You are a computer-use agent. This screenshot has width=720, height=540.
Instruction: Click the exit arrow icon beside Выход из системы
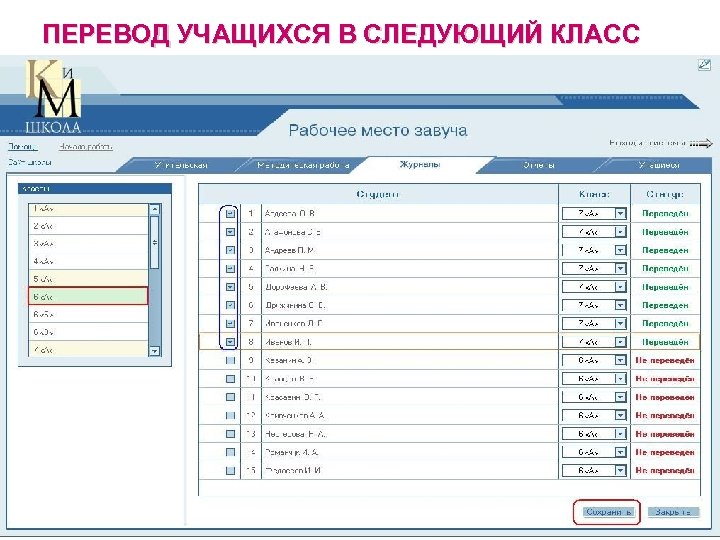click(701, 144)
